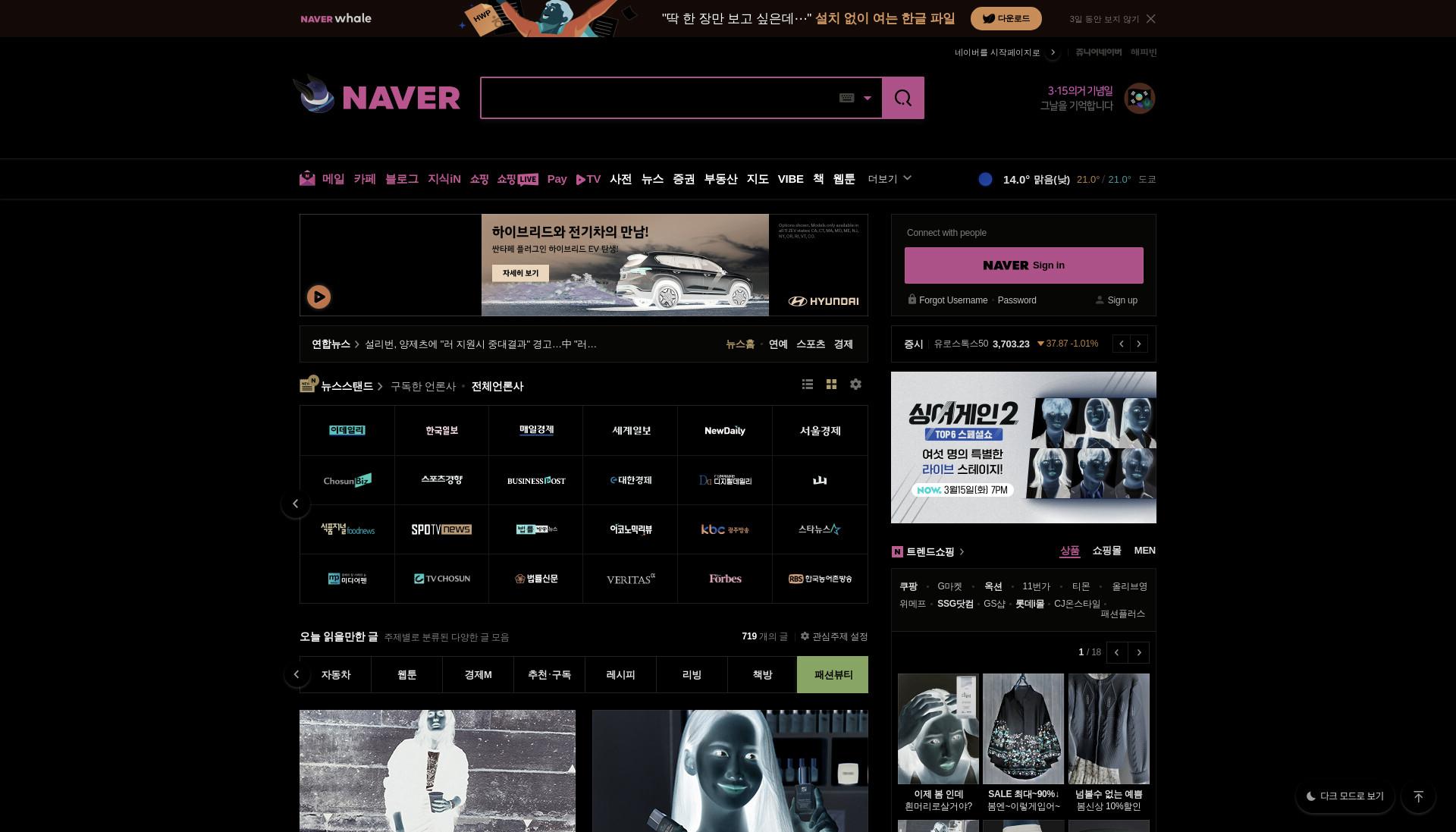This screenshot has width=1456, height=832.
Task: Click the 3·15의거 기념일 doodle icon
Action: (1139, 98)
